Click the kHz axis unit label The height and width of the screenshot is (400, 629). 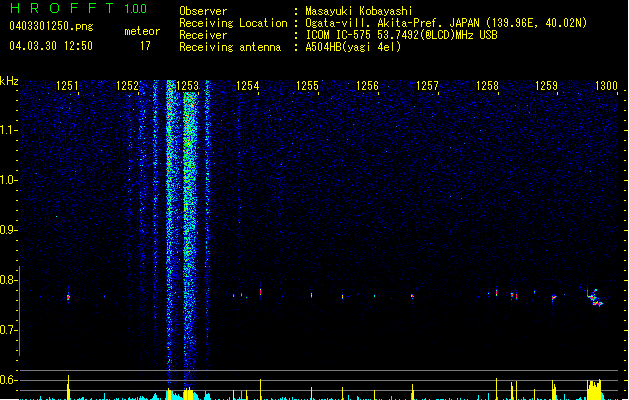coord(9,81)
